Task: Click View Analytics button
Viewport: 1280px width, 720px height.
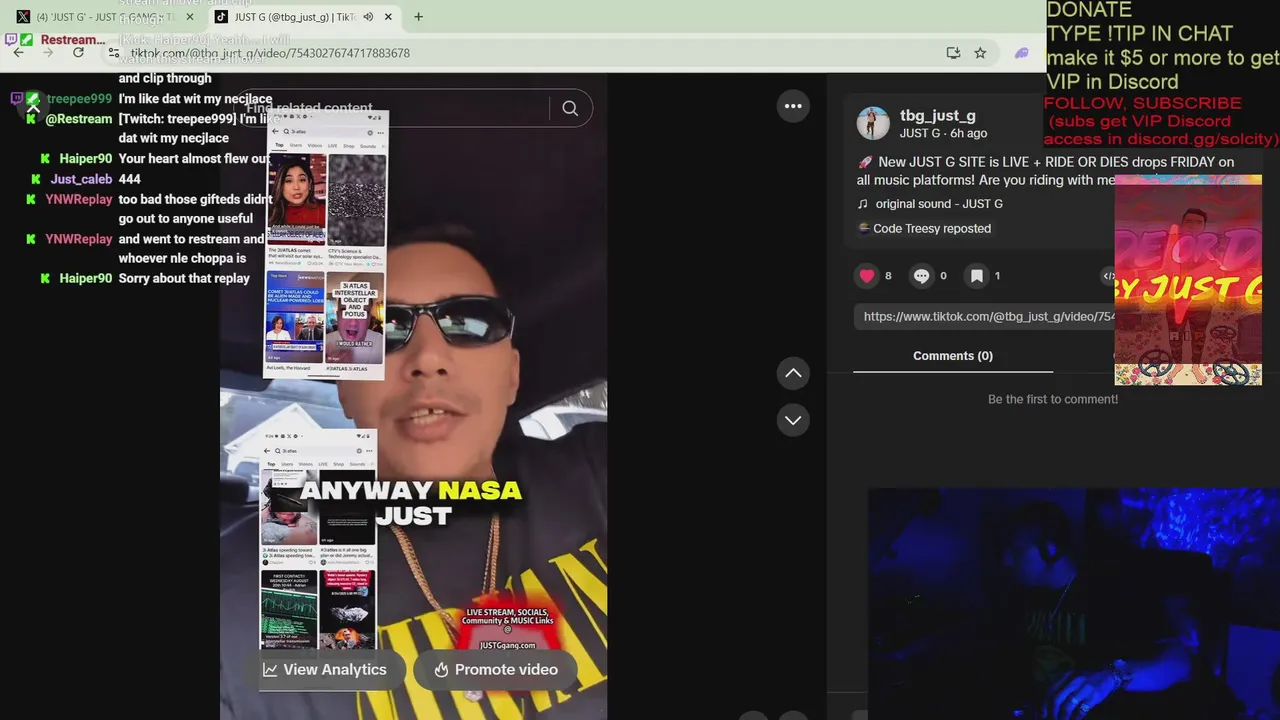Action: click(x=325, y=670)
